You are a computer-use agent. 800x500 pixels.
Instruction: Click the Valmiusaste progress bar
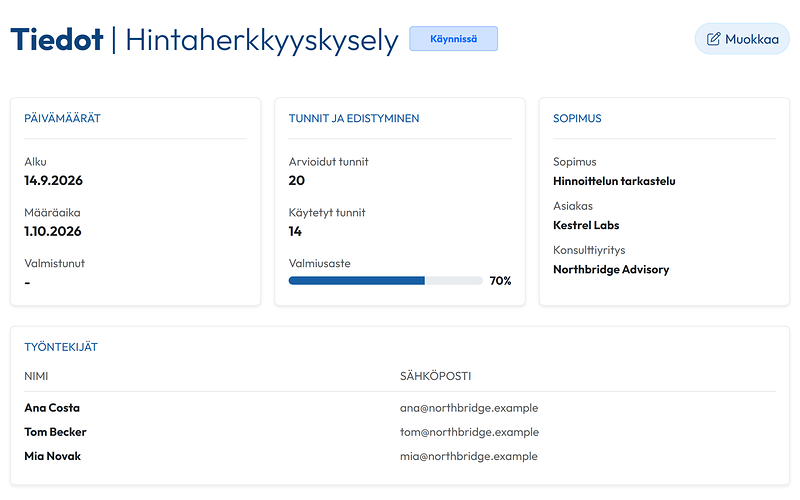pyautogui.click(x=385, y=281)
